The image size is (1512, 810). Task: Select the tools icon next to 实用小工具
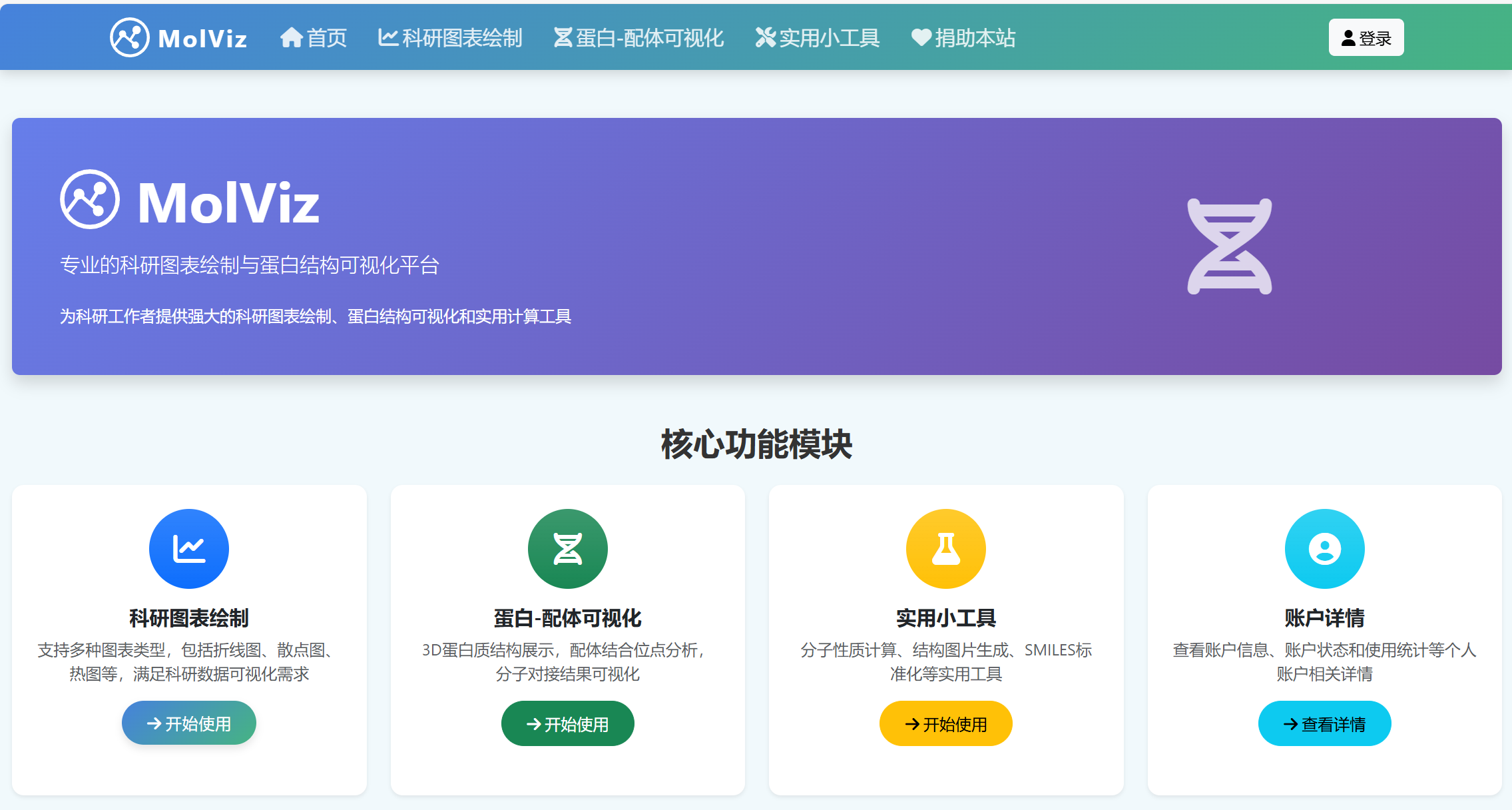click(766, 37)
